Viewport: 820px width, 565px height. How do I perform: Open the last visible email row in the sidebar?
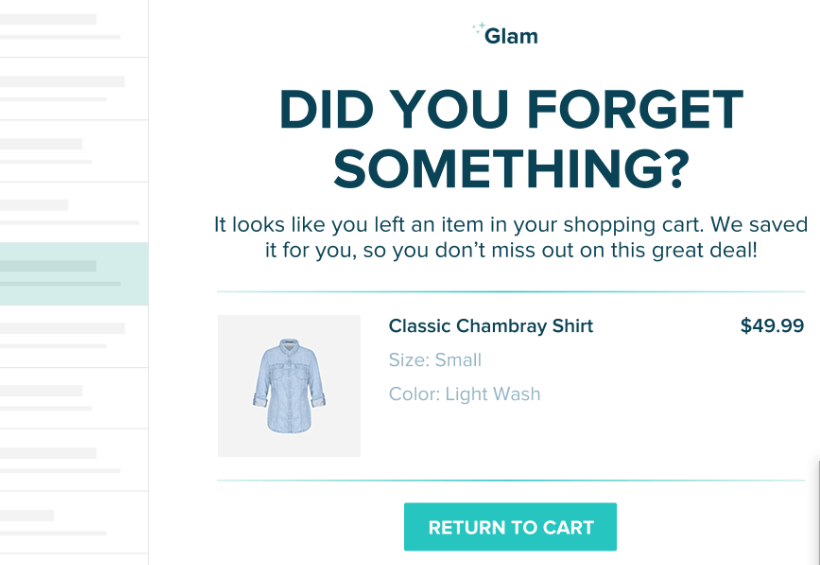point(74,522)
